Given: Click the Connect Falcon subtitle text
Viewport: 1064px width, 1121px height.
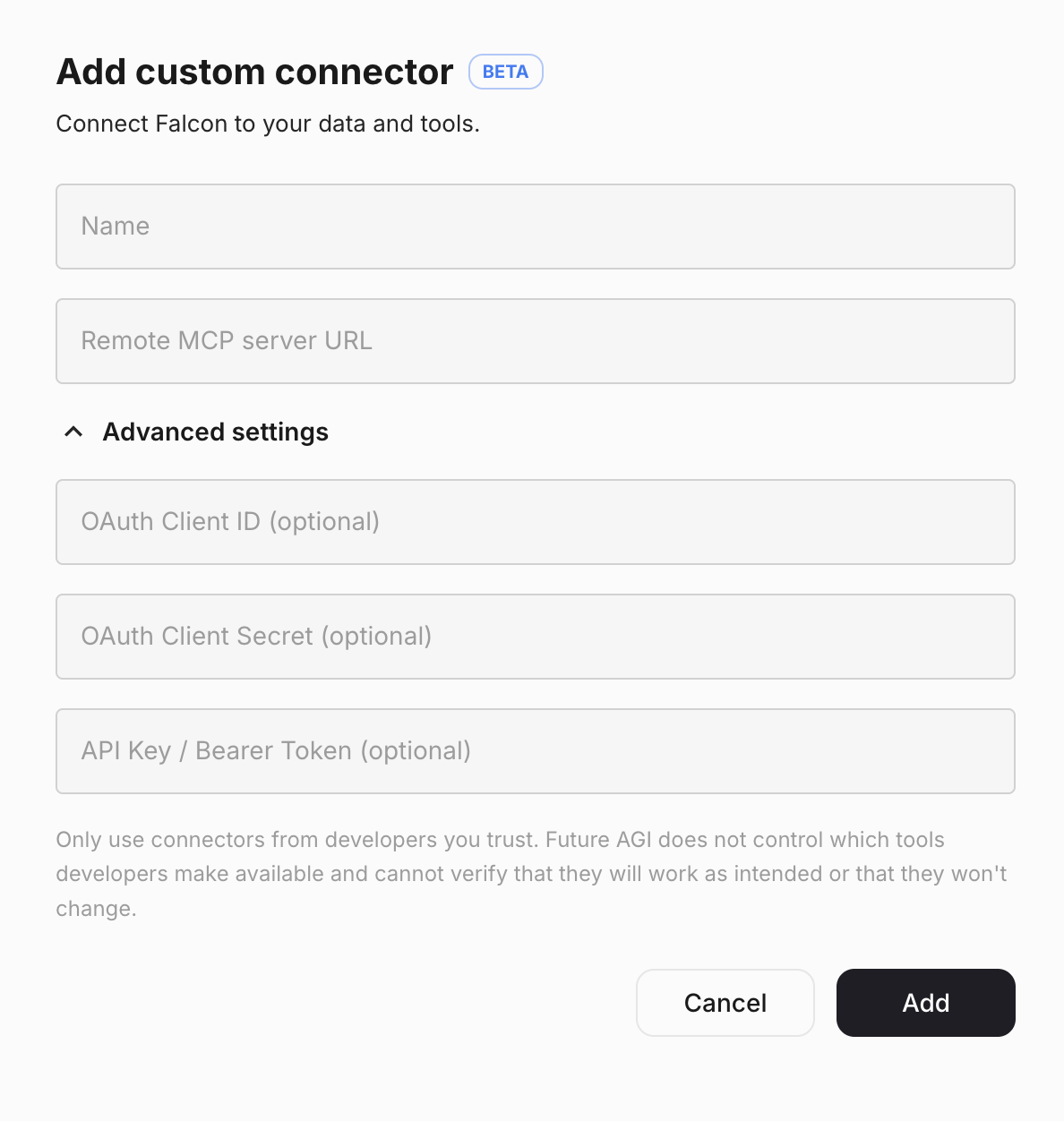Looking at the screenshot, I should click(x=268, y=124).
